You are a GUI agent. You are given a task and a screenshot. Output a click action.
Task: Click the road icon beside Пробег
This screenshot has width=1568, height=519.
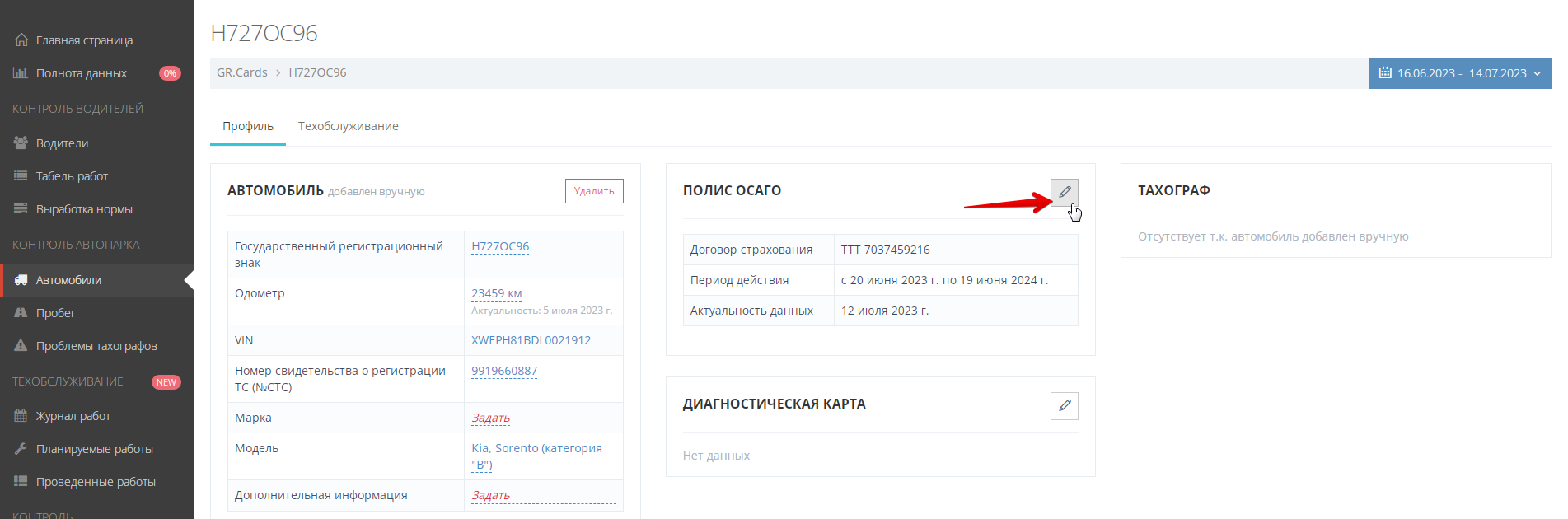[x=21, y=313]
